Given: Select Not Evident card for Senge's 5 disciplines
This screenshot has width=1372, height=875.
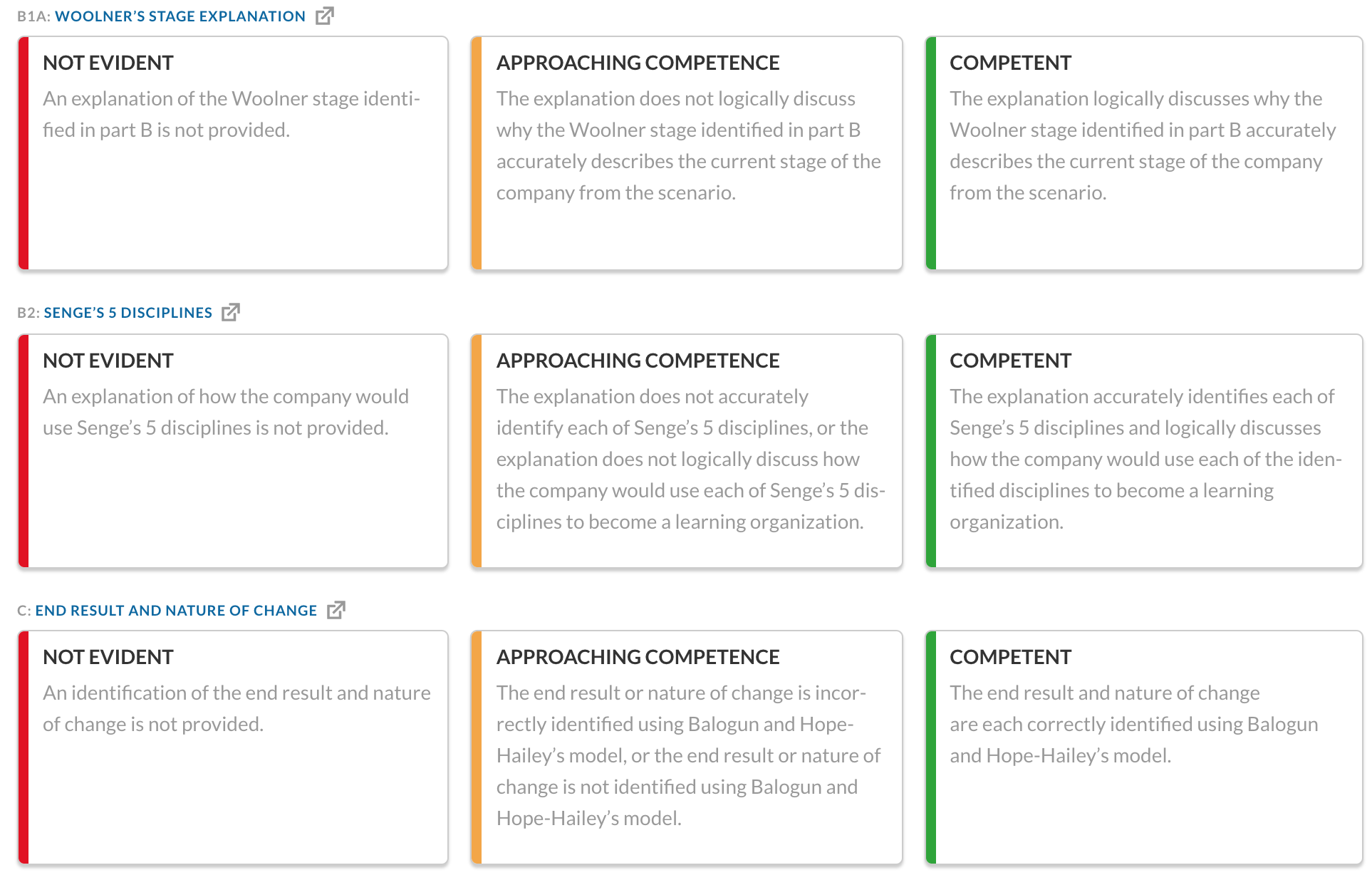Looking at the screenshot, I should (x=233, y=451).
